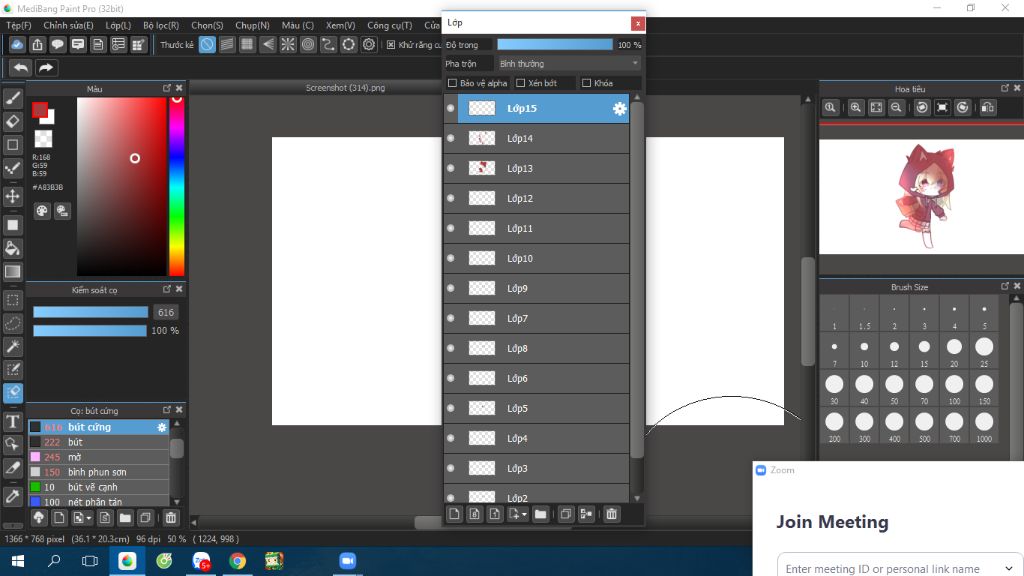Image resolution: width=1024 pixels, height=576 pixels.
Task: Zoom in on the navigator panel
Action: click(856, 108)
